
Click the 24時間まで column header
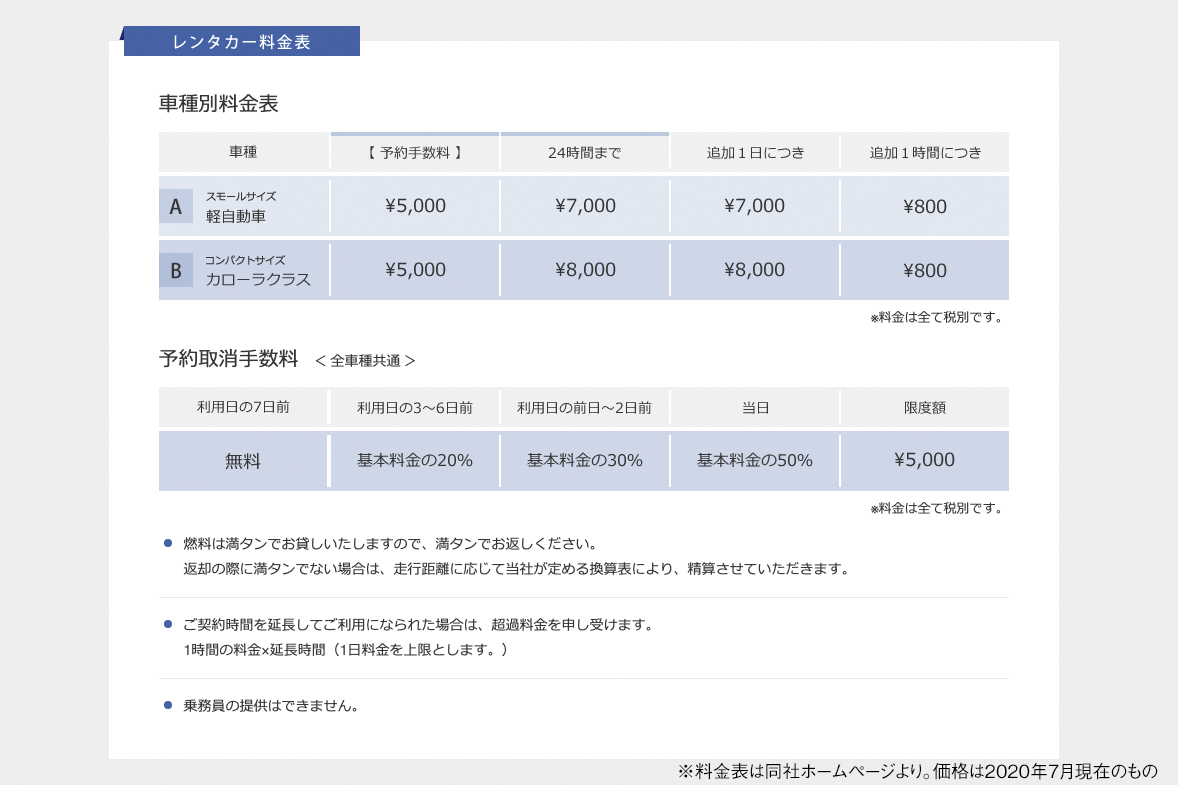tap(585, 153)
